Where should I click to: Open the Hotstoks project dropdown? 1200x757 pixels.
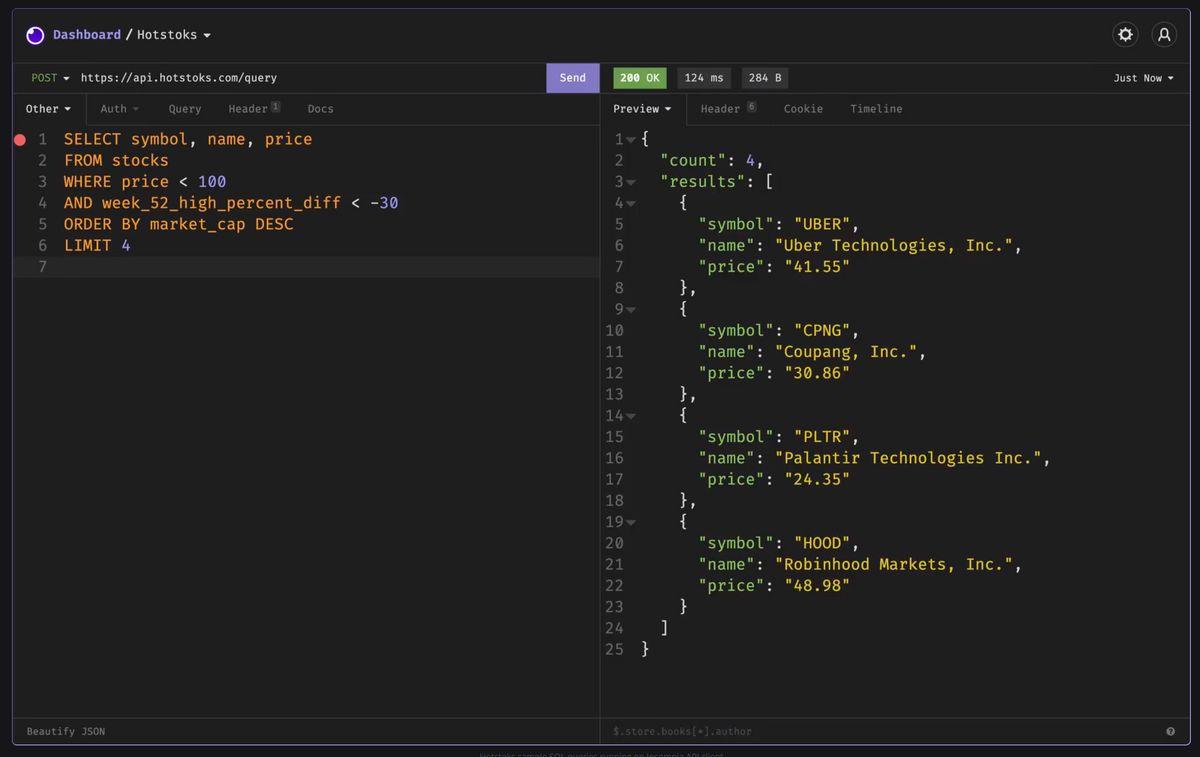(x=174, y=35)
